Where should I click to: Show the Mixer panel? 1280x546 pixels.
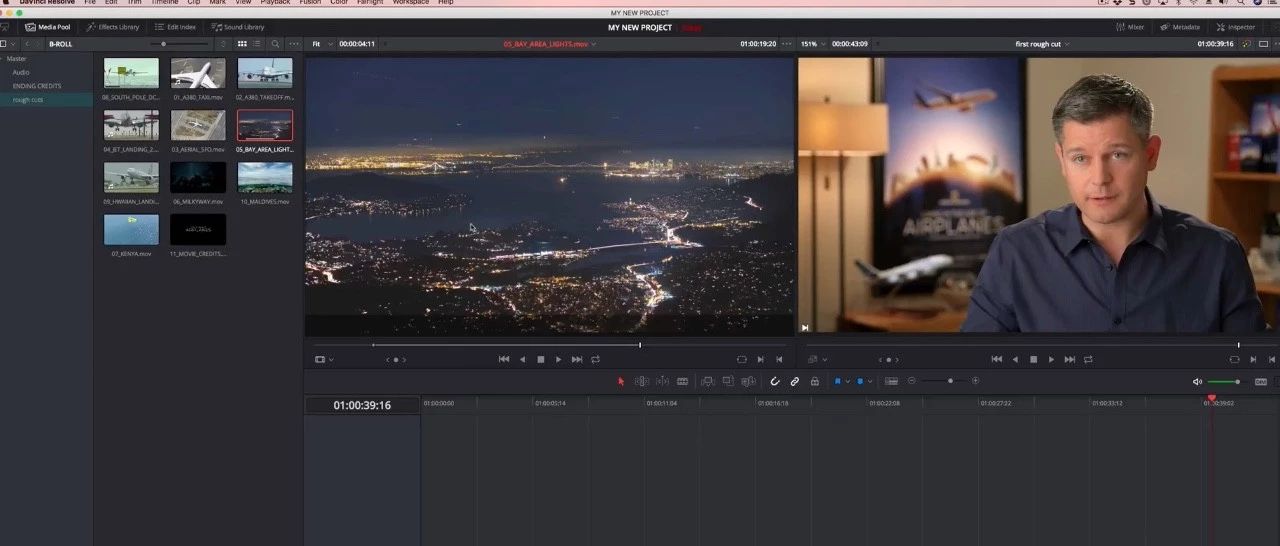pyautogui.click(x=1130, y=27)
